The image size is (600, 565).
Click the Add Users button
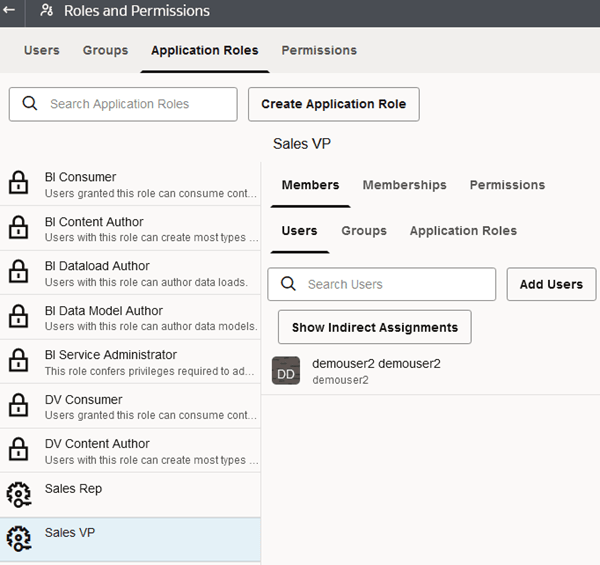[551, 284]
